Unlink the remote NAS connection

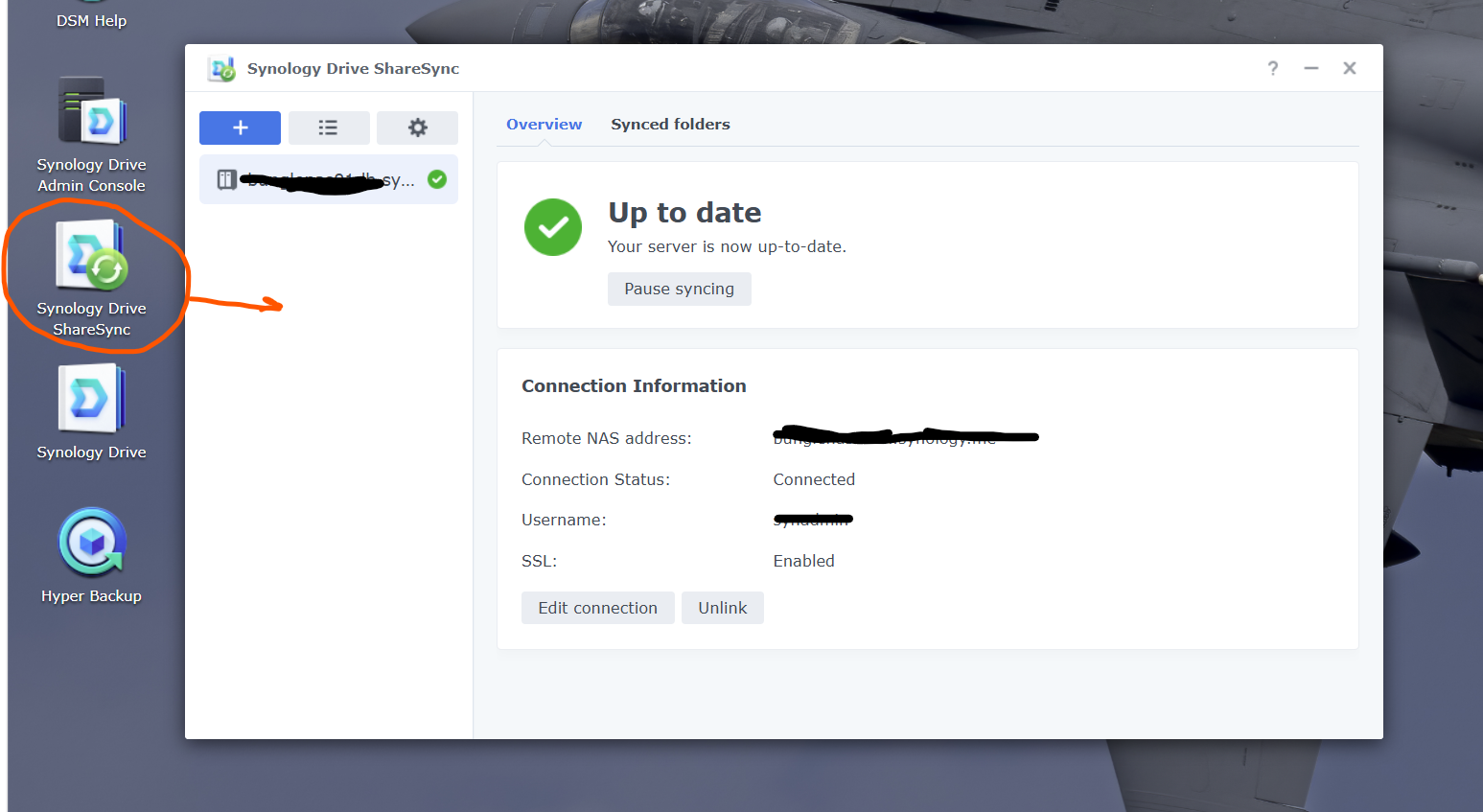pyautogui.click(x=723, y=608)
